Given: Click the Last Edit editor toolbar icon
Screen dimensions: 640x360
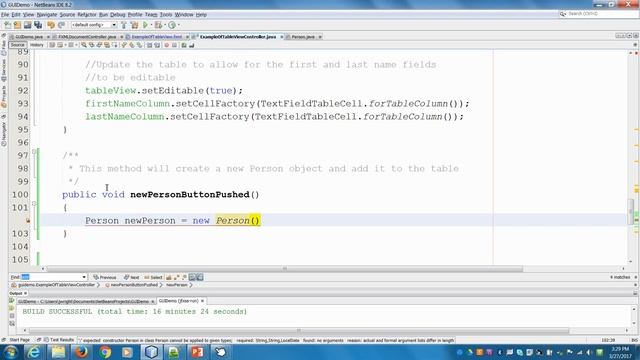Looking at the screenshot, I should click(52, 45).
